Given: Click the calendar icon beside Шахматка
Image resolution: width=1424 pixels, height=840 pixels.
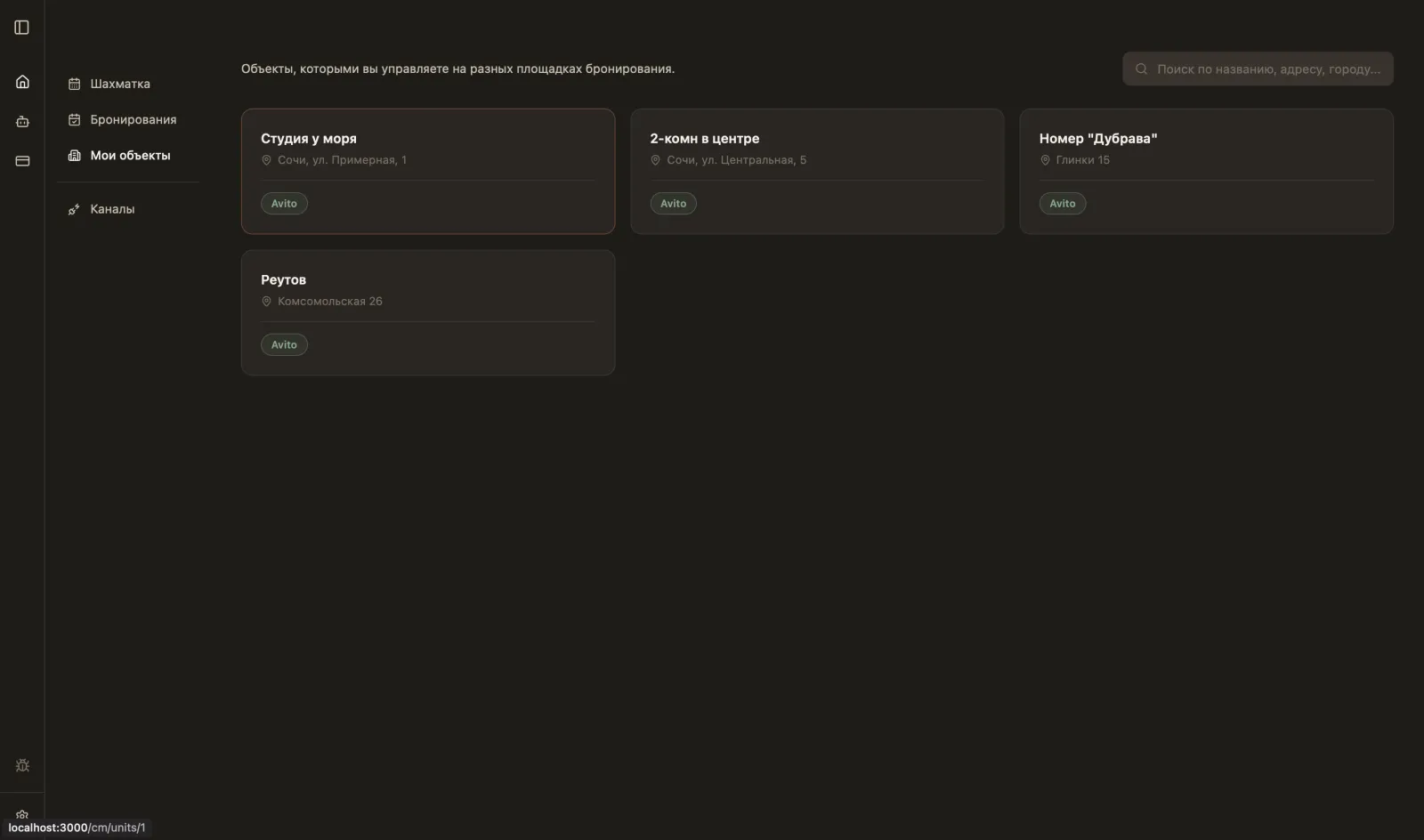Looking at the screenshot, I should pyautogui.click(x=75, y=84).
